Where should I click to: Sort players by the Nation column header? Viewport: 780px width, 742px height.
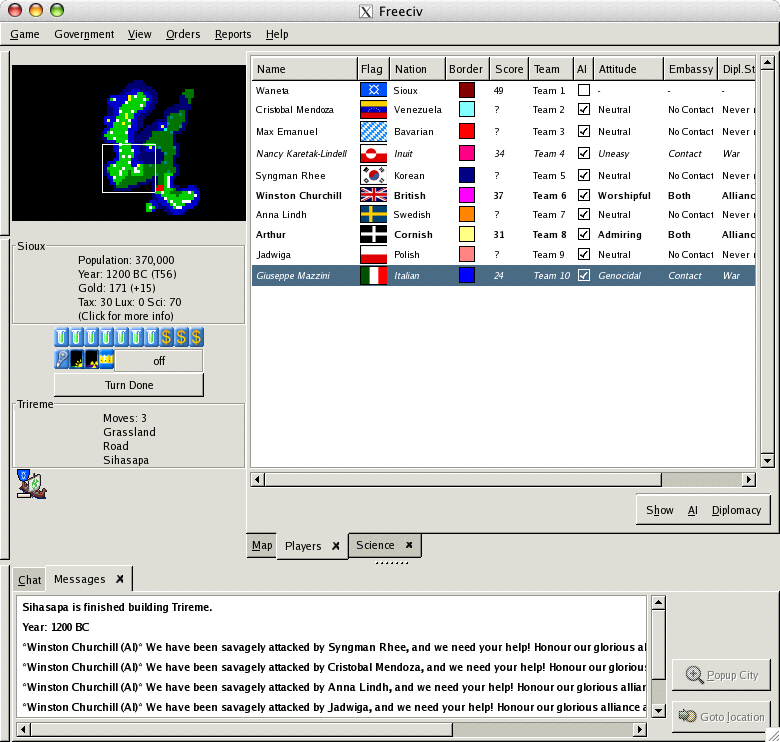417,69
